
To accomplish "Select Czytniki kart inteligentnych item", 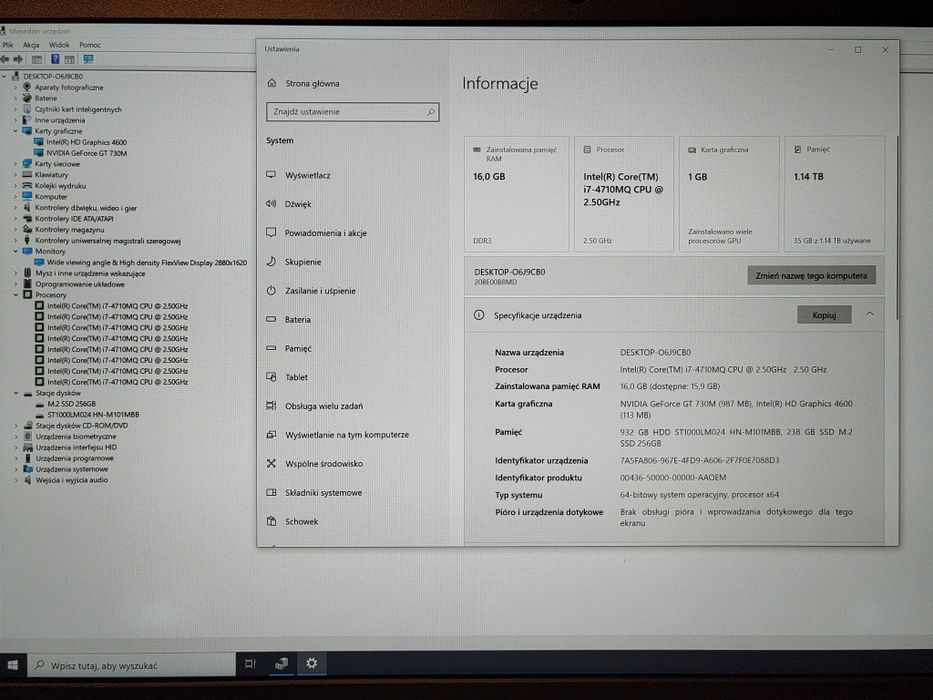I will (x=78, y=110).
